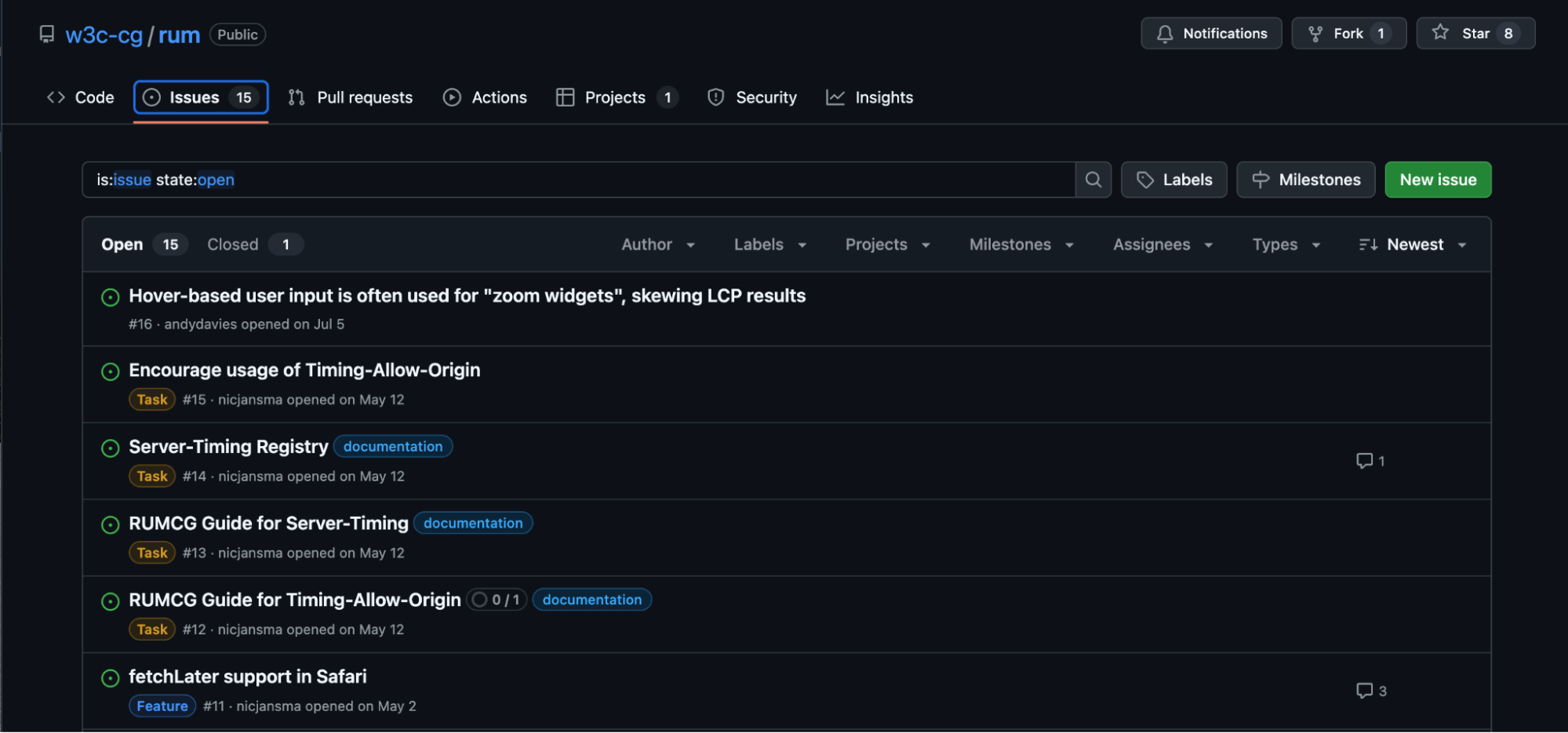The image size is (1568, 733).
Task: Click the green circle icon next to issue #16
Action: pyautogui.click(x=110, y=297)
